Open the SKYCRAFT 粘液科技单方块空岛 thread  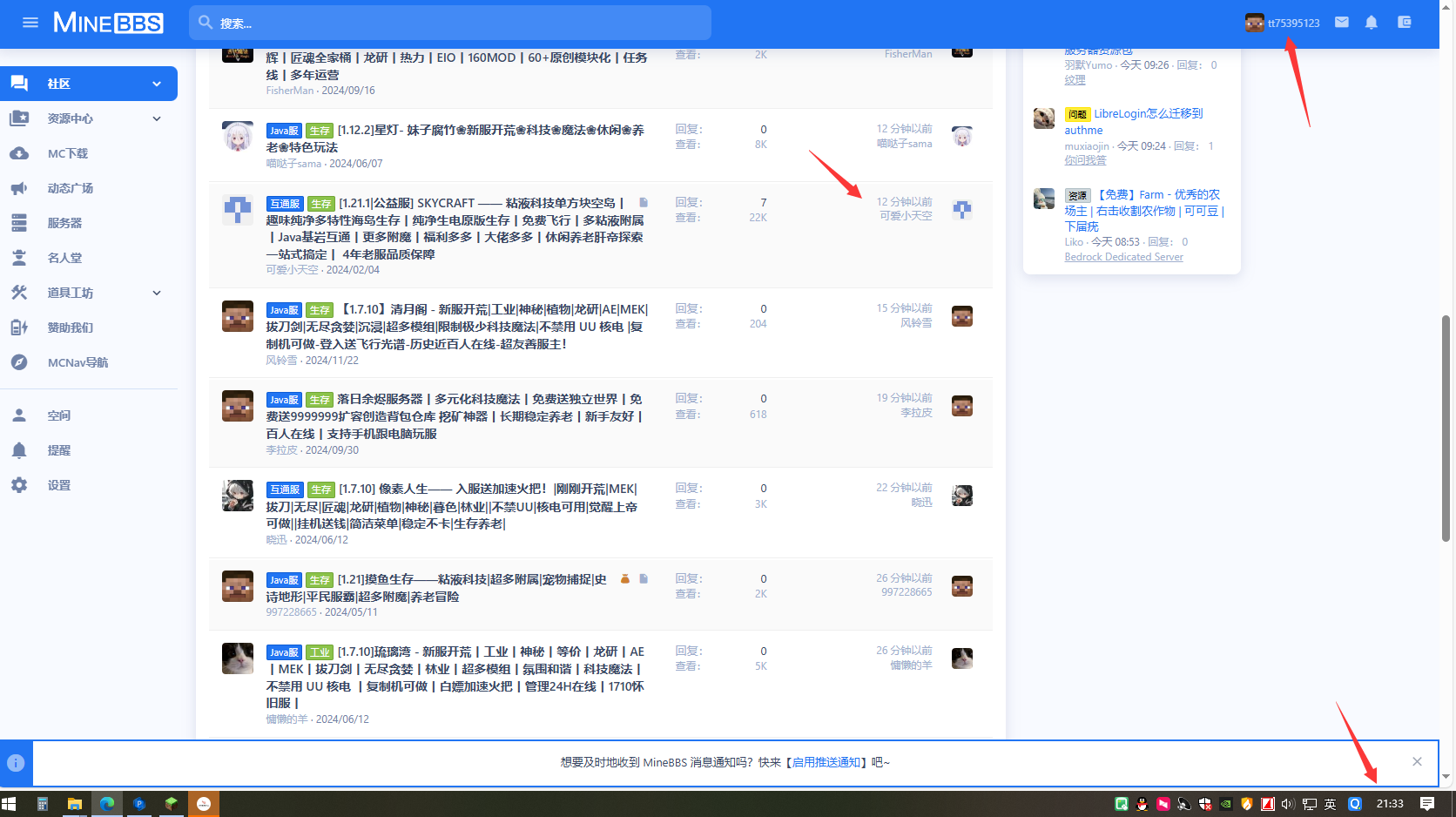455,228
